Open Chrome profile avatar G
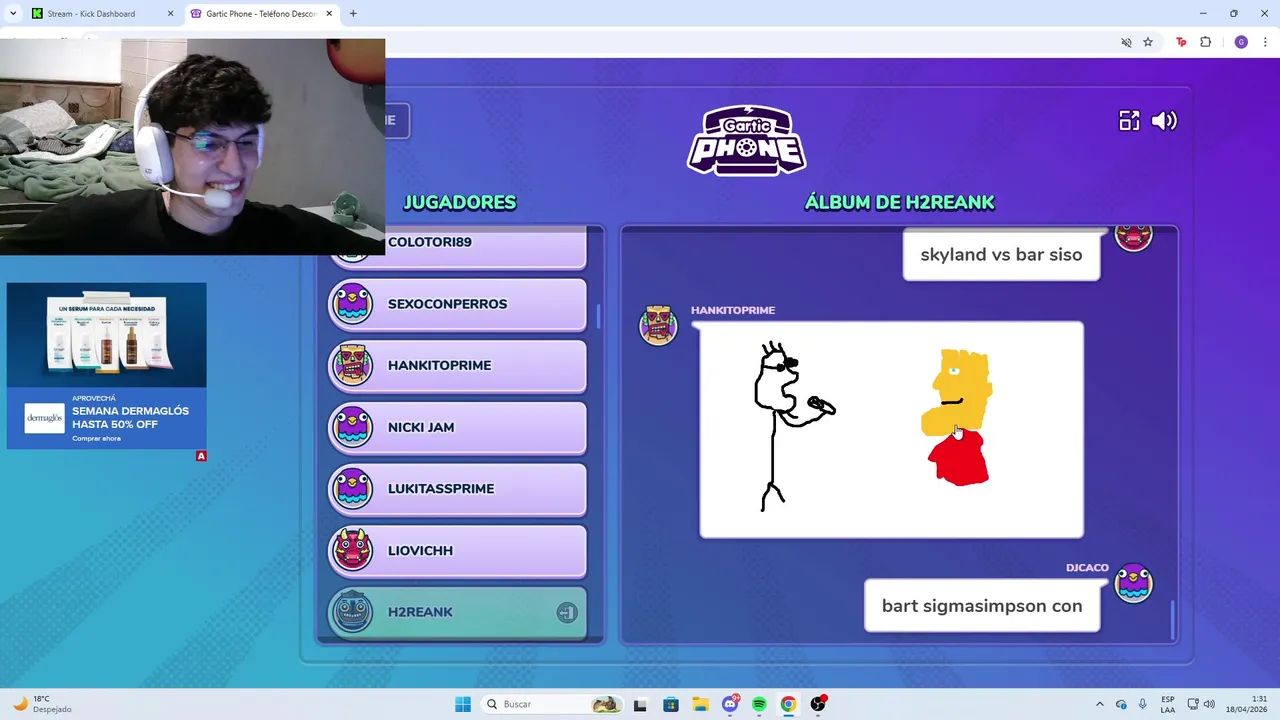 pyautogui.click(x=1241, y=42)
